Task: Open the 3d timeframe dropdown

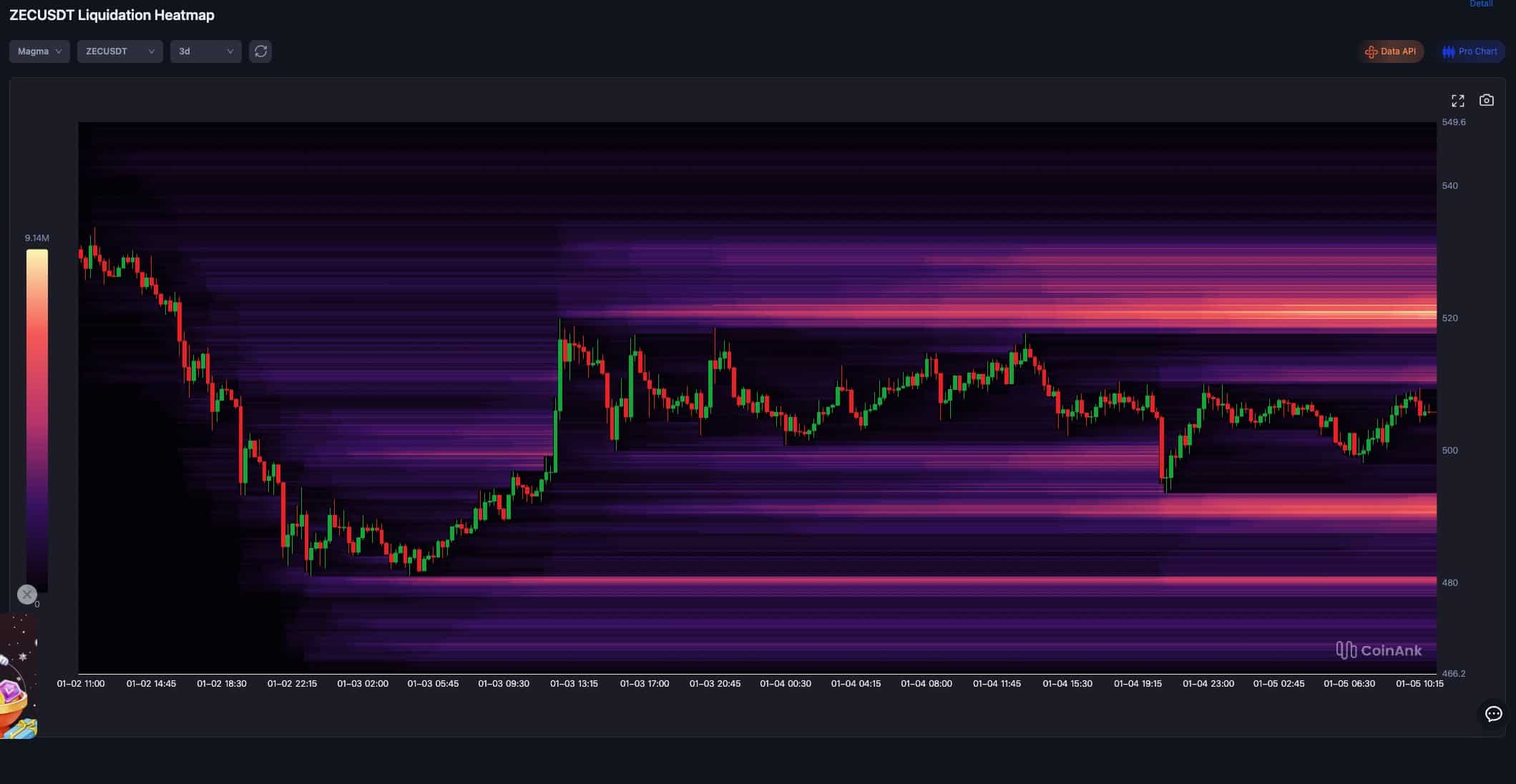Action: [205, 51]
